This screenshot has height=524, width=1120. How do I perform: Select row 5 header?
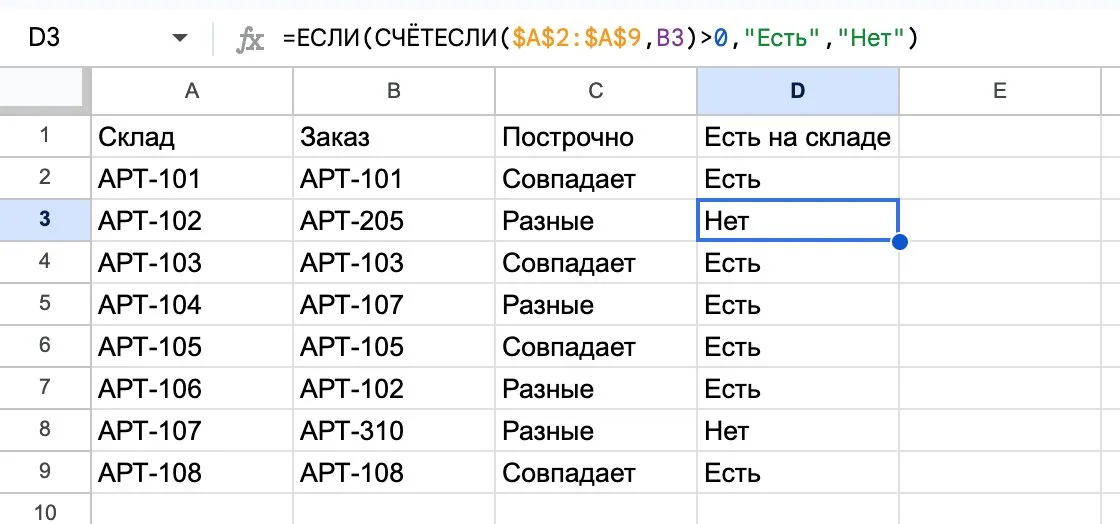45,304
